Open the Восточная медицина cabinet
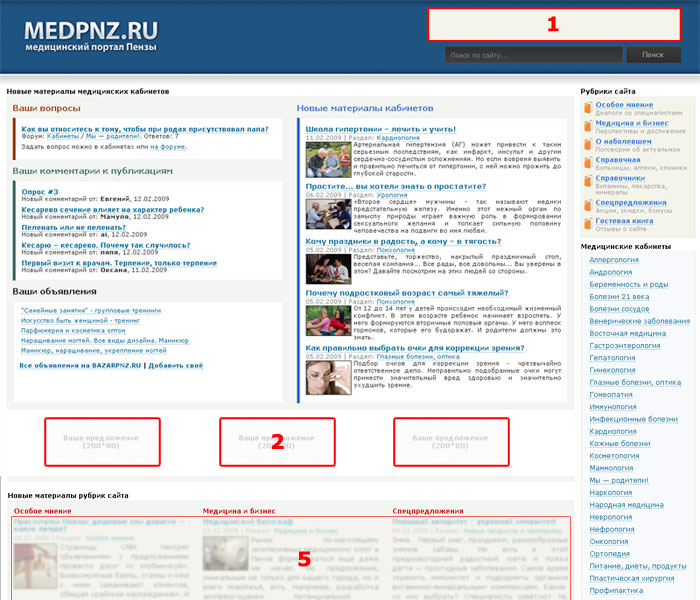Viewport: 700px width, 600px height. point(627,333)
